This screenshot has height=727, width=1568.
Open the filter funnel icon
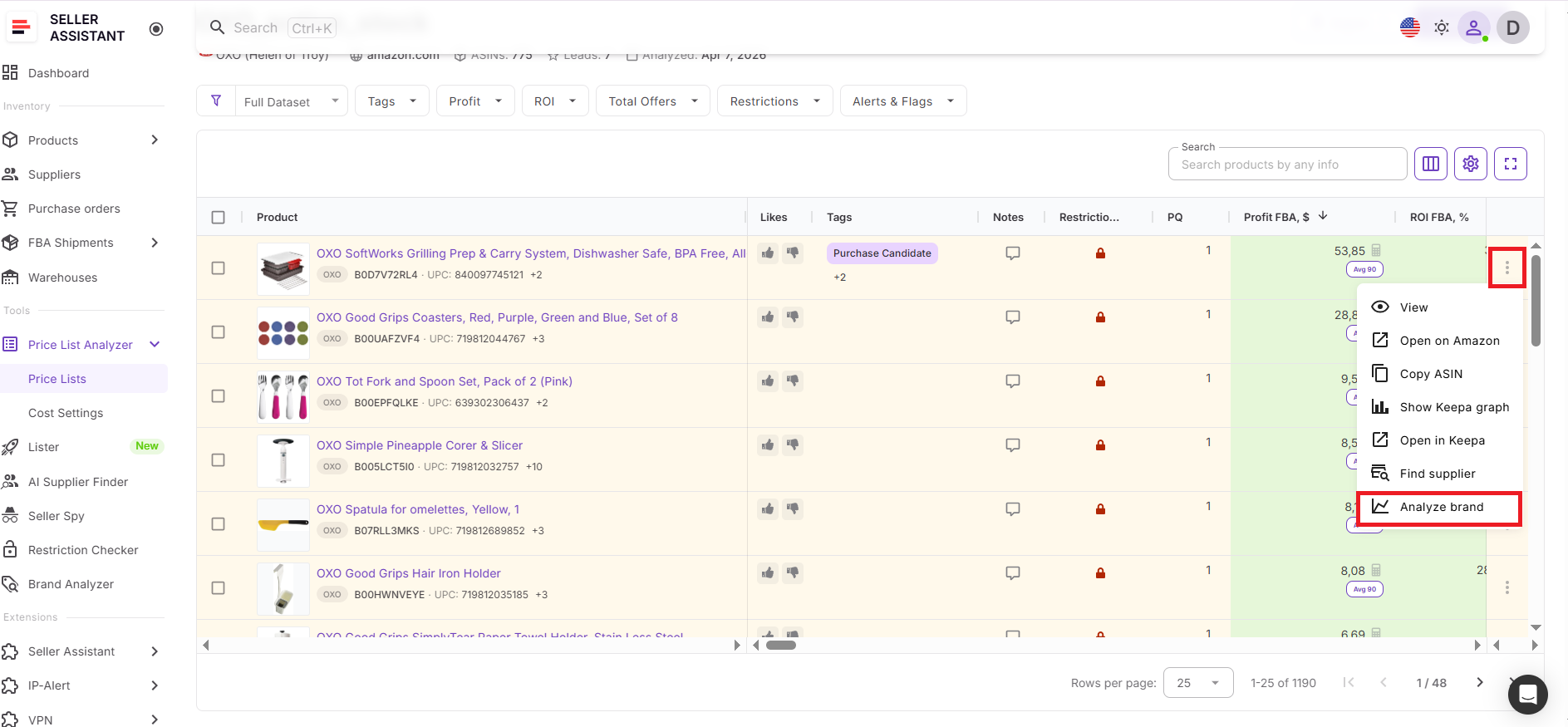tap(216, 101)
